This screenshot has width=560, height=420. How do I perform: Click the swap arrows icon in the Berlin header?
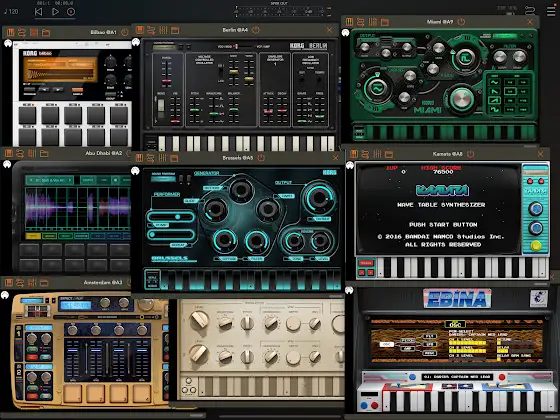pyautogui.click(x=151, y=30)
